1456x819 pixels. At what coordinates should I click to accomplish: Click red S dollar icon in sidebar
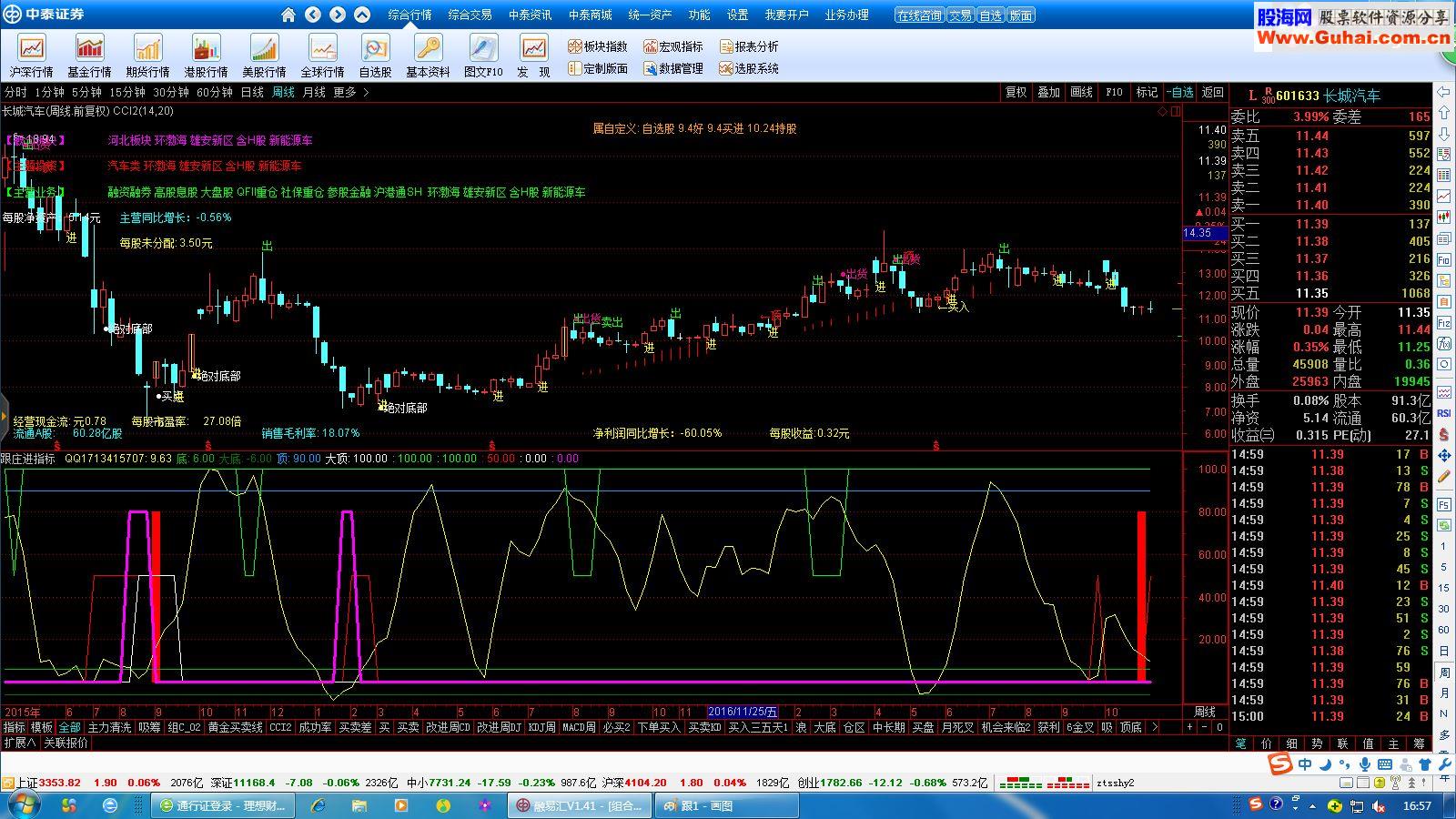pyautogui.click(x=1444, y=434)
